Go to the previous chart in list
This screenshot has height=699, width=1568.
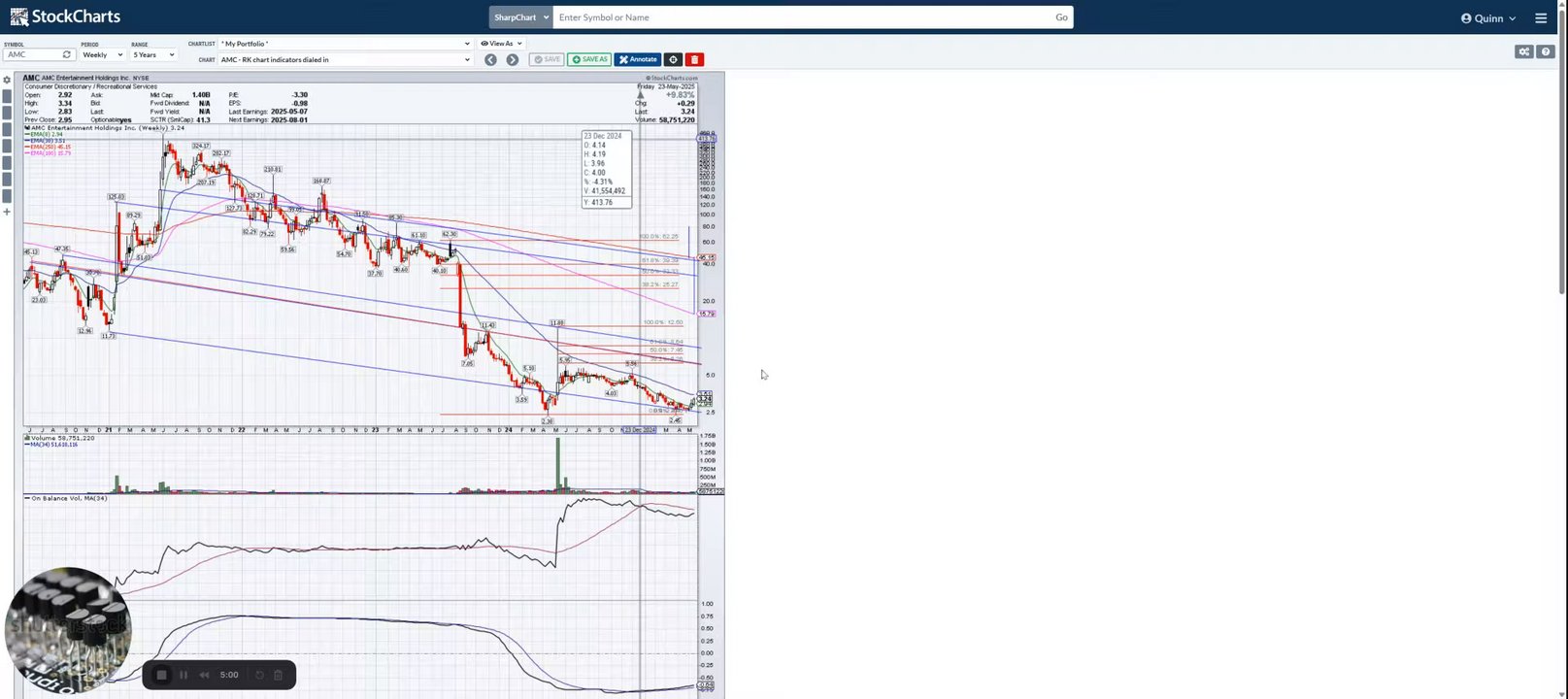(490, 60)
